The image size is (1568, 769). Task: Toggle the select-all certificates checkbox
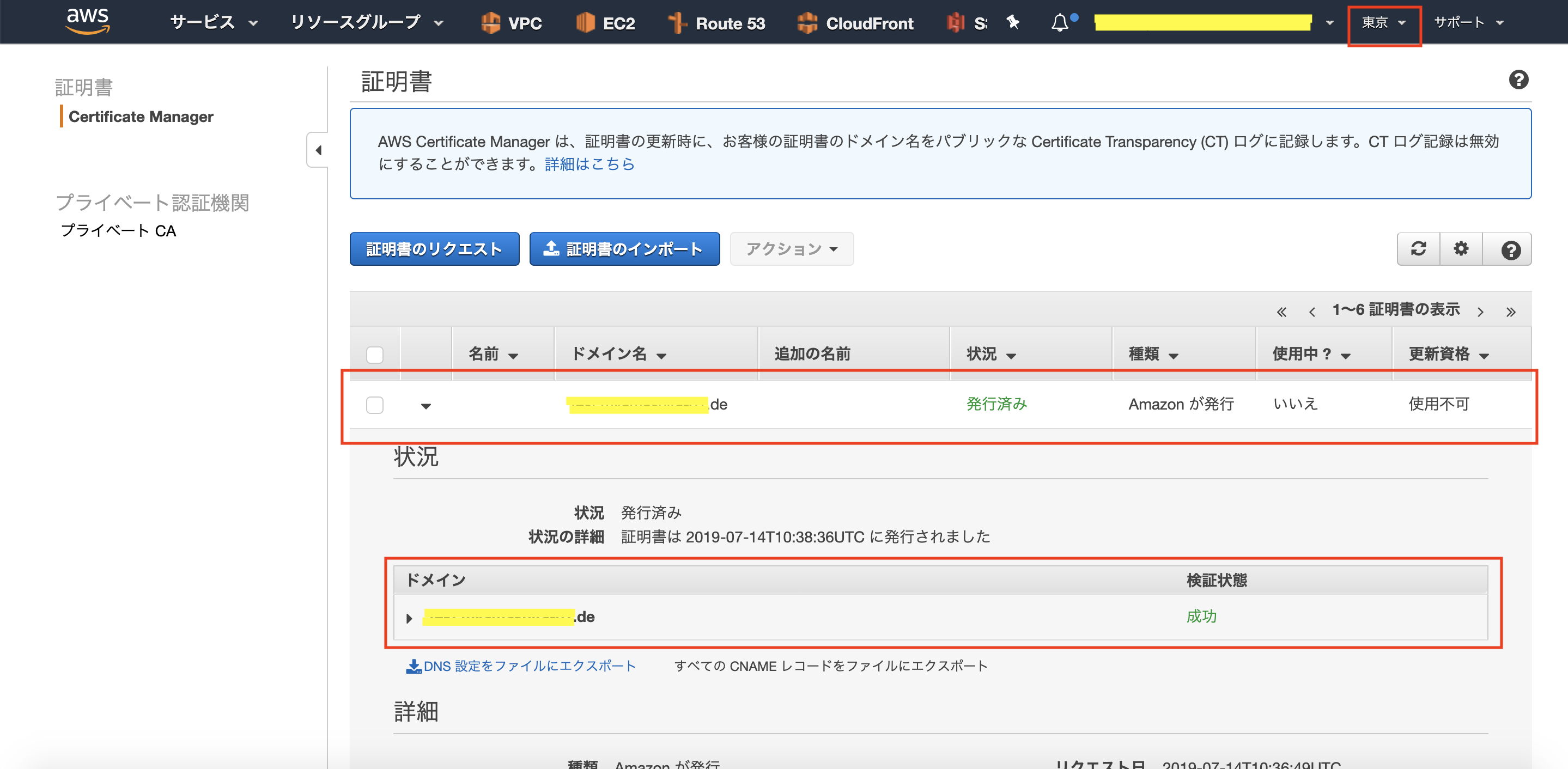click(375, 355)
